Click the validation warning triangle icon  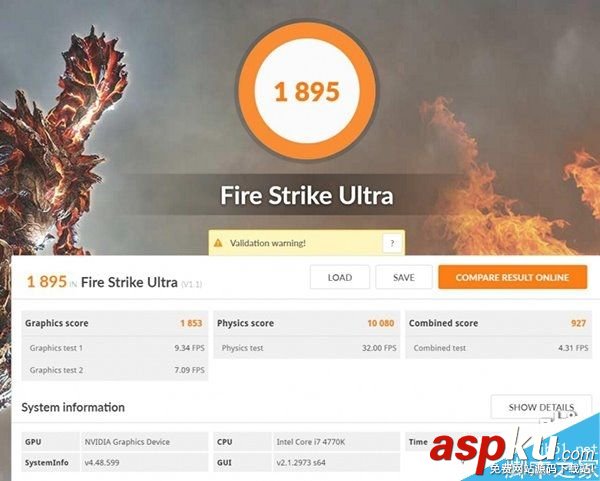coord(218,243)
